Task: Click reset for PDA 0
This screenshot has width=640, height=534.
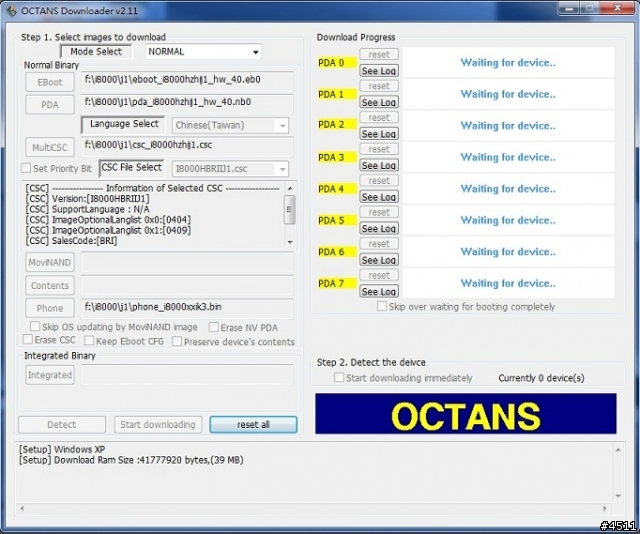Action: point(379,54)
